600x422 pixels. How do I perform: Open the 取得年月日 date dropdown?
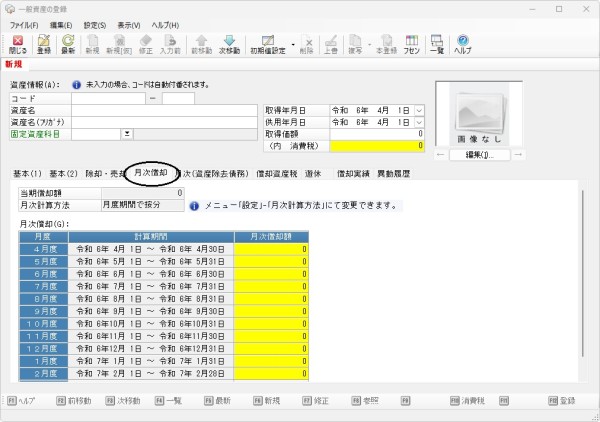[x=419, y=109]
